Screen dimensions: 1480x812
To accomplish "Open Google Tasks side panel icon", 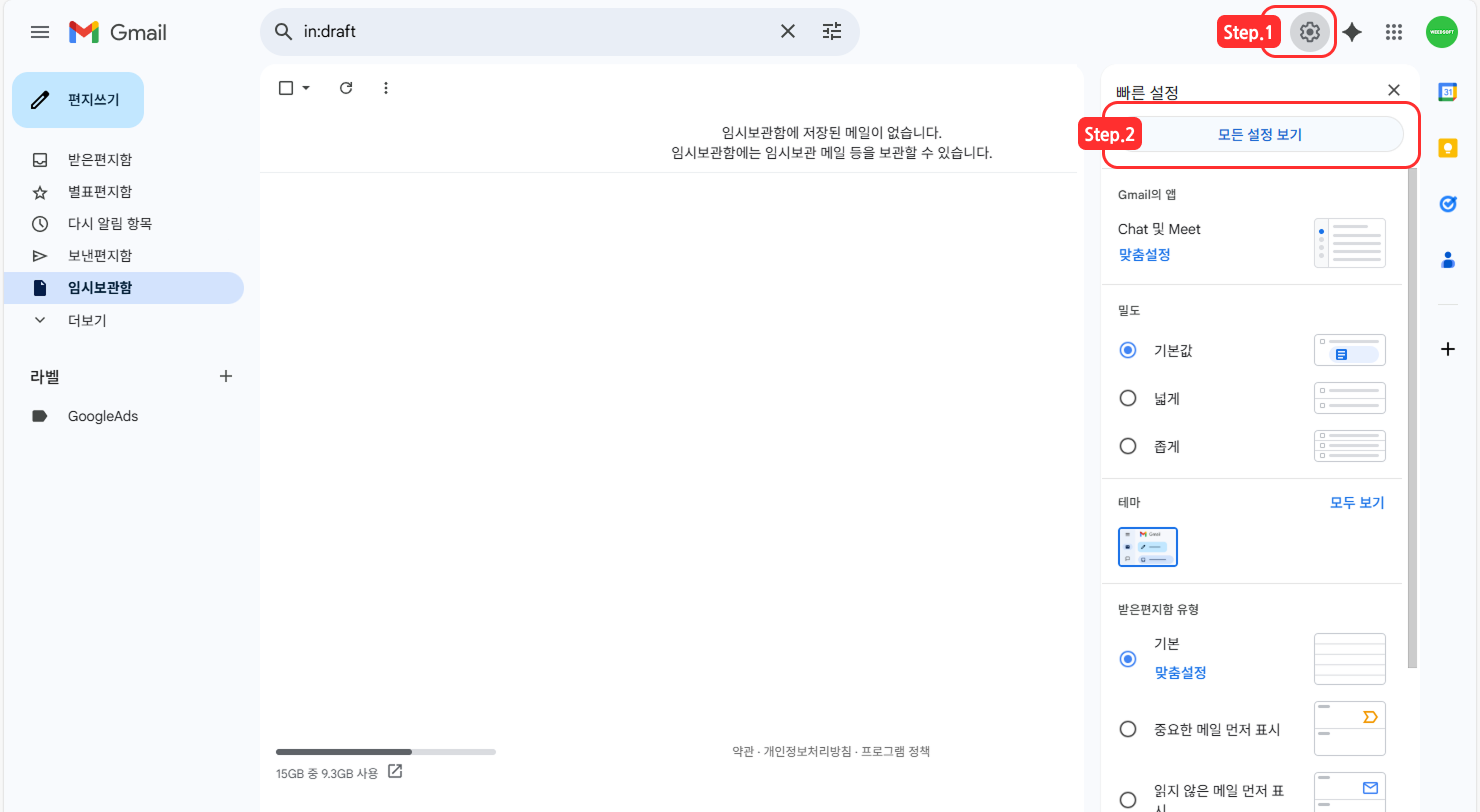I will [1447, 204].
